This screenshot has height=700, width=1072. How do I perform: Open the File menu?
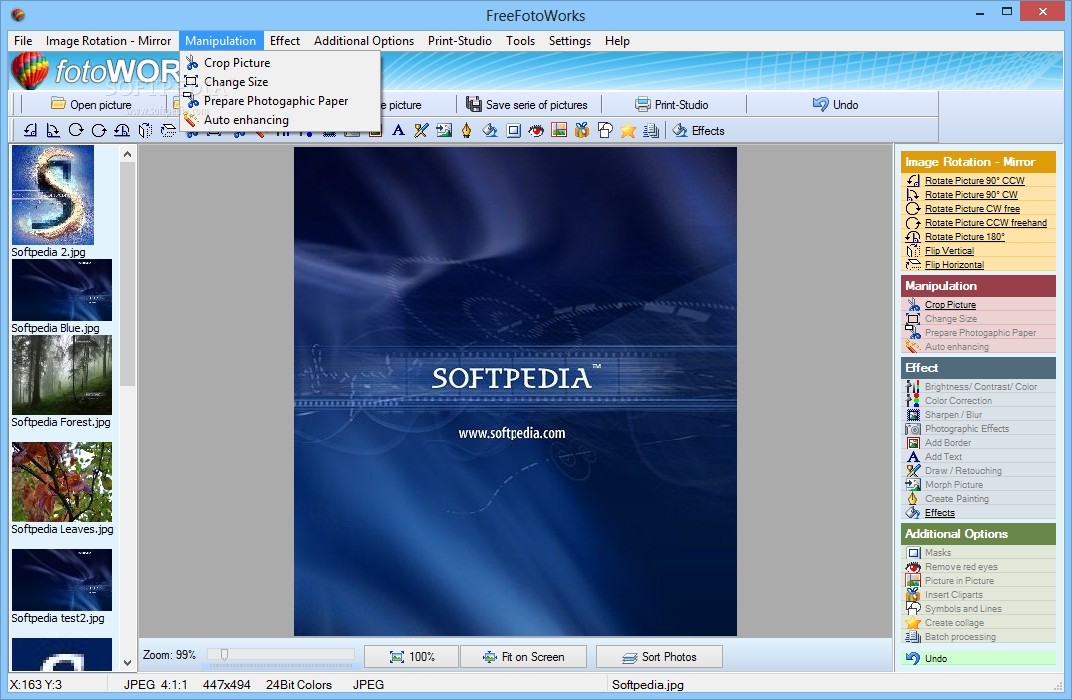point(23,40)
